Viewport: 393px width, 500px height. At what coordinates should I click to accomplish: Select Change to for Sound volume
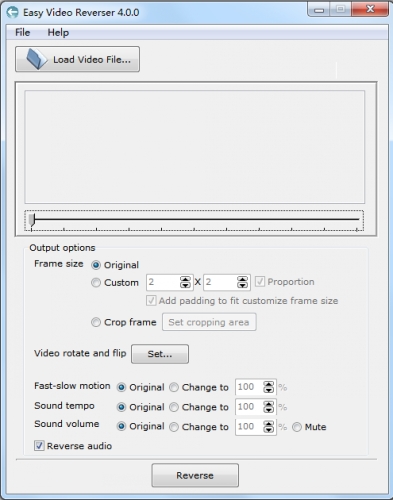174,427
